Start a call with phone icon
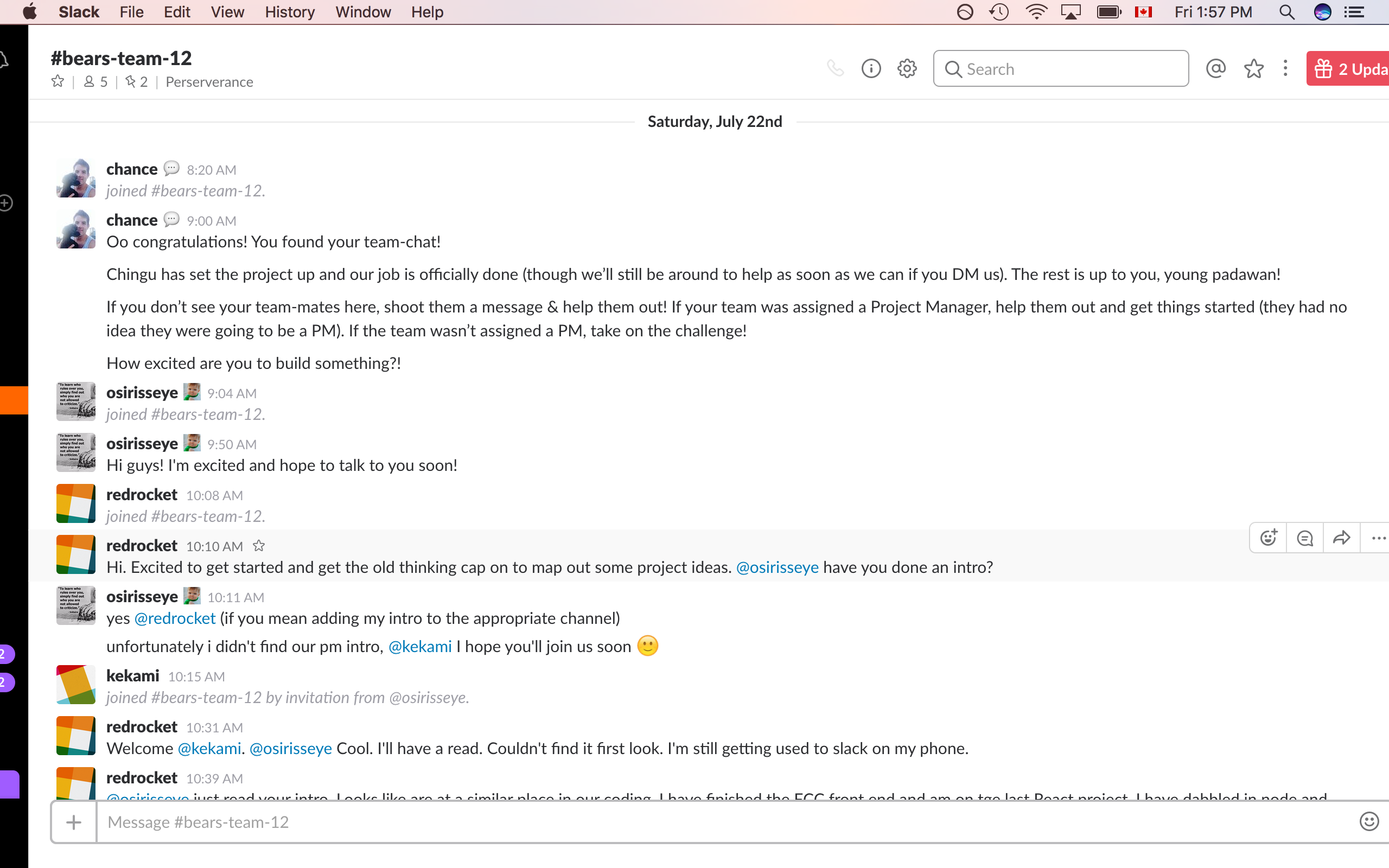1389x868 pixels. pyautogui.click(x=835, y=69)
